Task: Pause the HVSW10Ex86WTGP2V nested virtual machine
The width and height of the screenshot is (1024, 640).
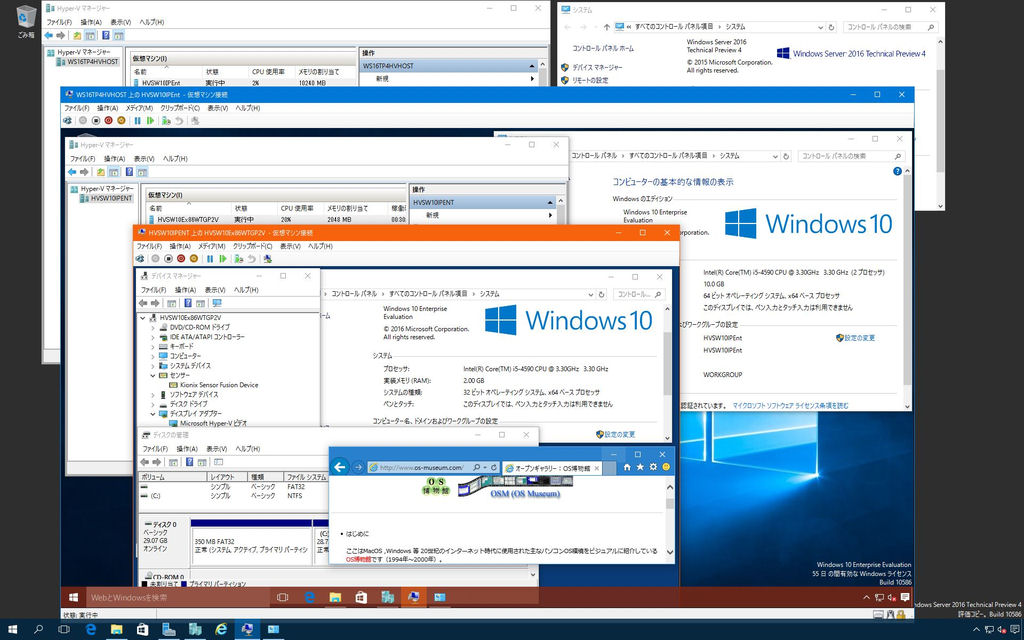Action: pos(210,259)
